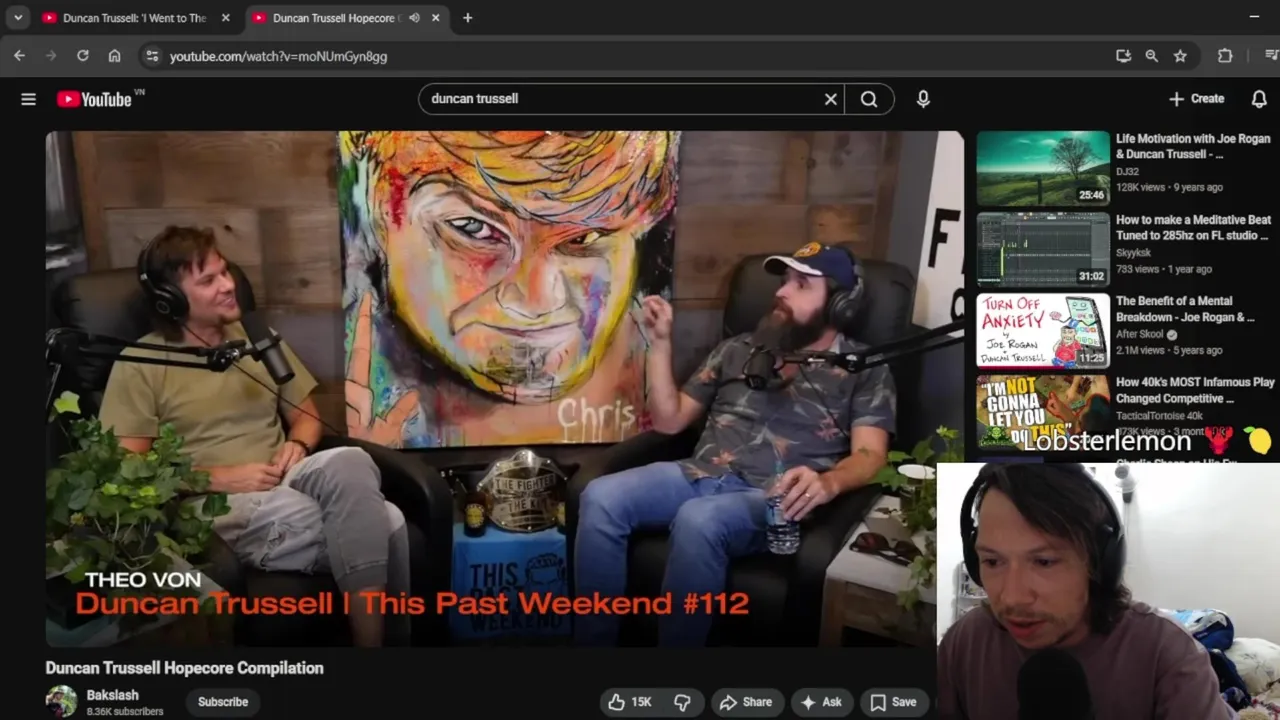Image resolution: width=1280 pixels, height=720 pixels.
Task: Run the YouTube search
Action: tap(869, 99)
